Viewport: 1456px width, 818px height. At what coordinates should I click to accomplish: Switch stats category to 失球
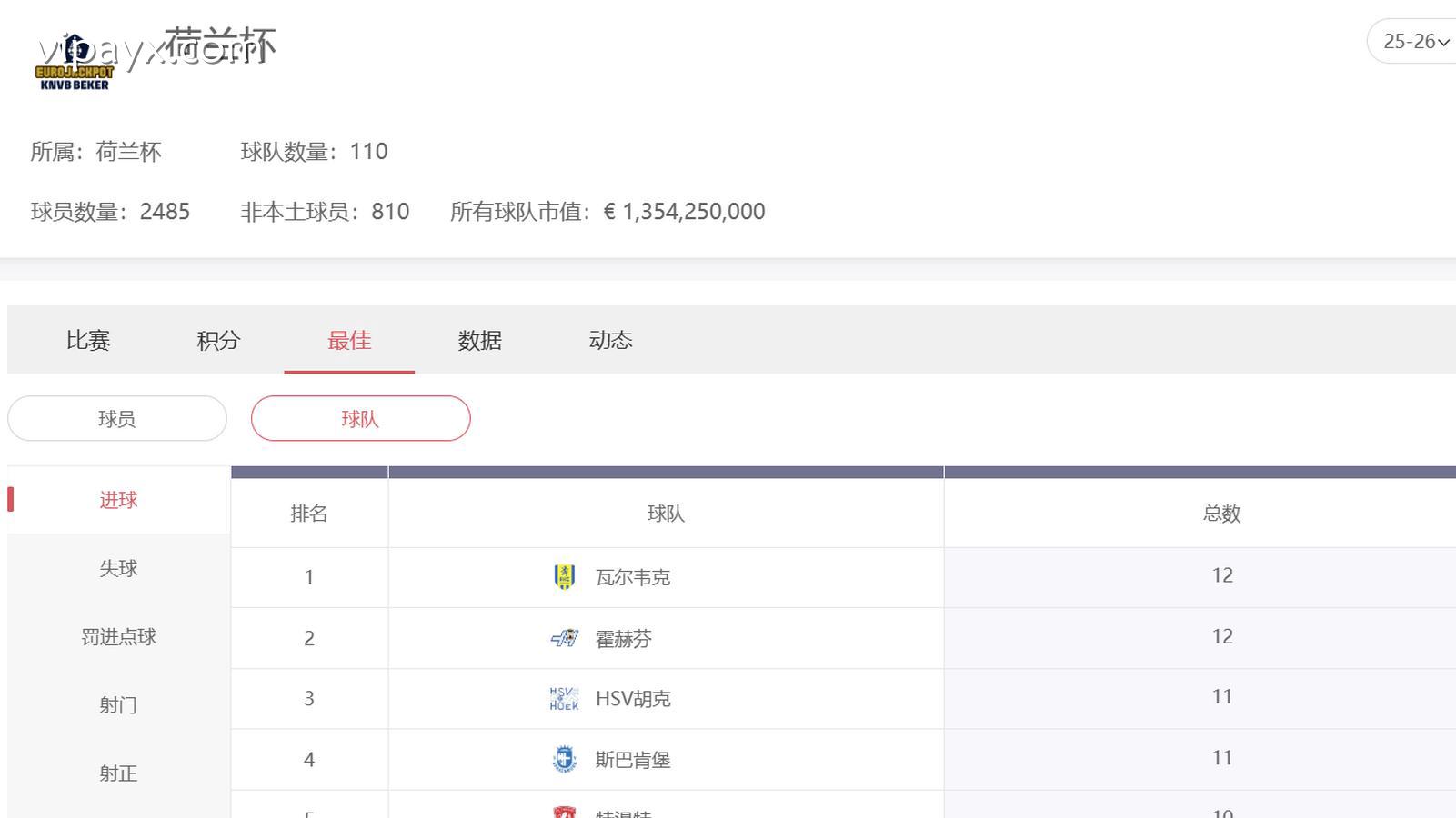[x=117, y=568]
